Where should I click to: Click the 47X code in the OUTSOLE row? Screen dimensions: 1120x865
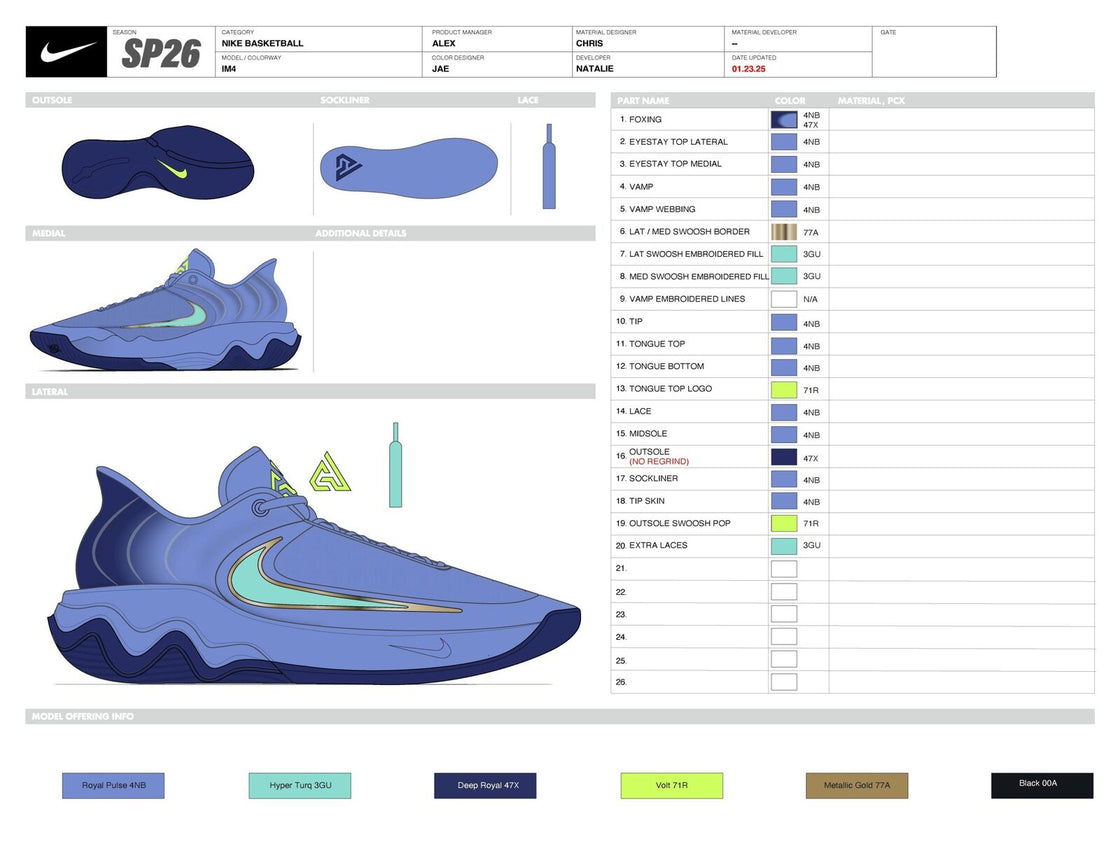pyautogui.click(x=811, y=459)
